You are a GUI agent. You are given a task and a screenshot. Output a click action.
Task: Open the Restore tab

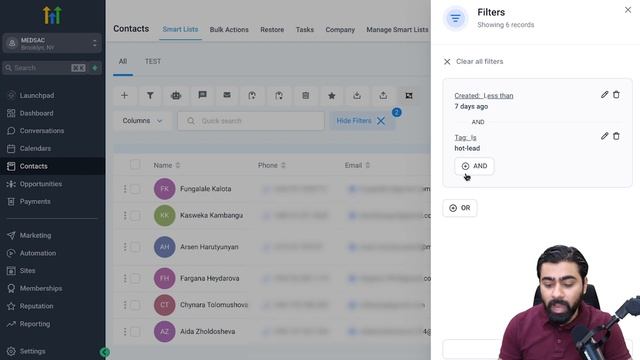272,30
